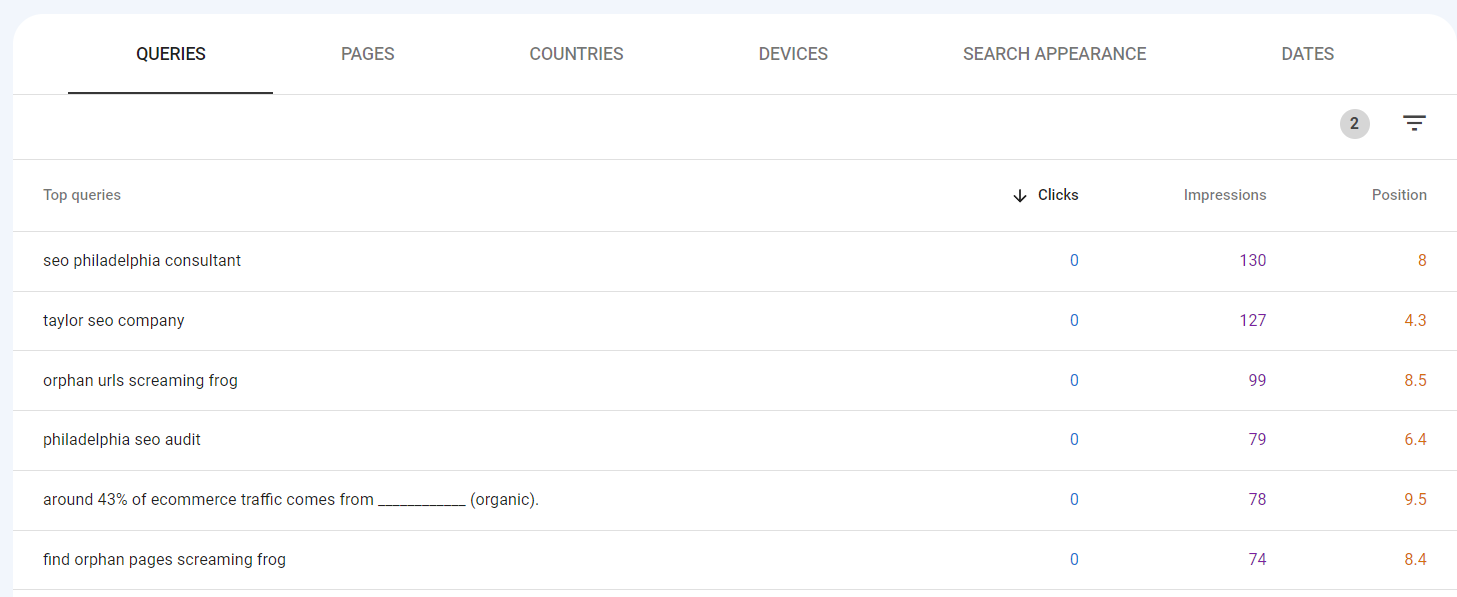Toggle sort arrow beside Clicks header

[x=1020, y=196]
